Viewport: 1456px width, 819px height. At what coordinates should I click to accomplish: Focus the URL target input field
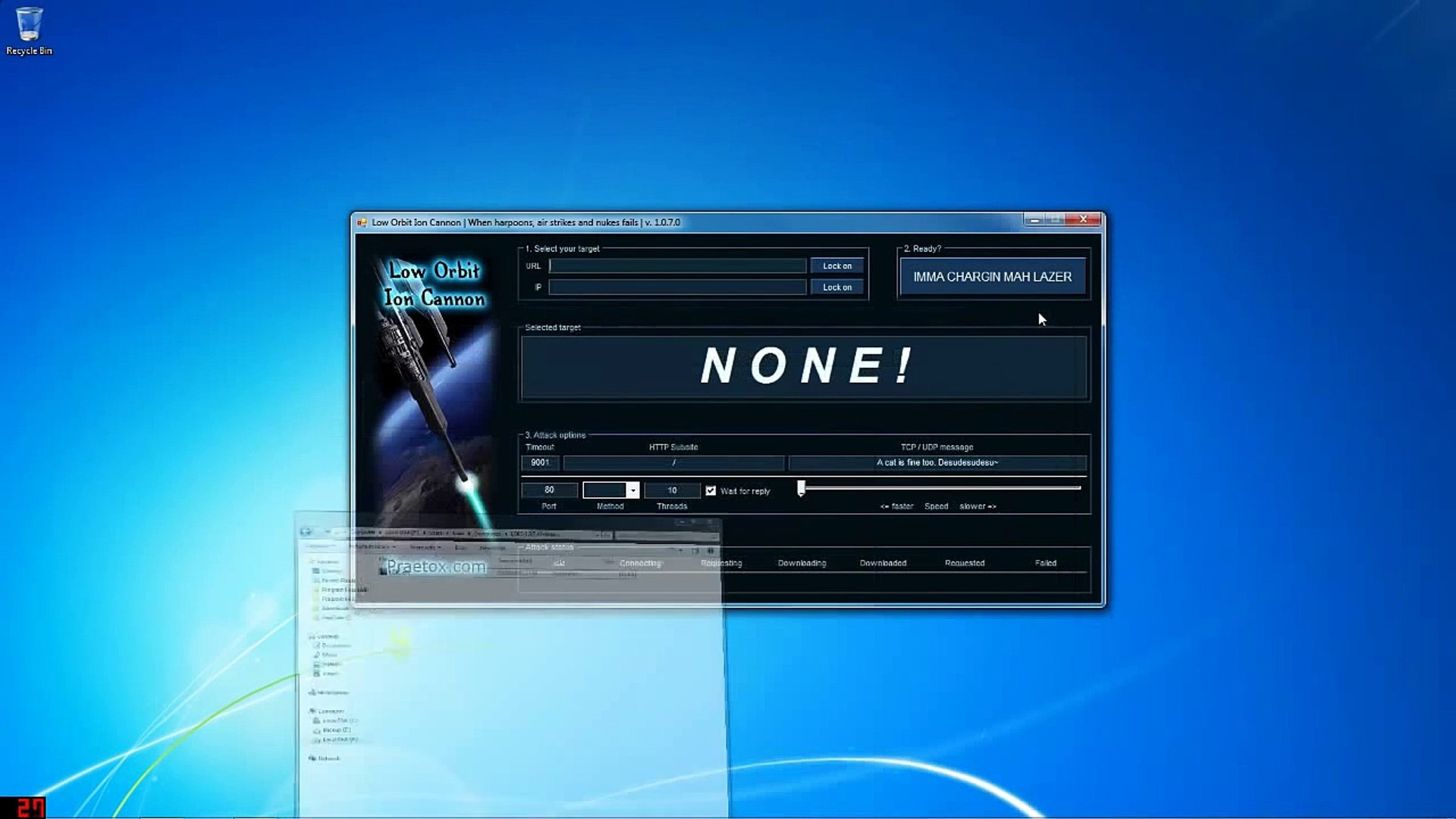click(x=677, y=266)
